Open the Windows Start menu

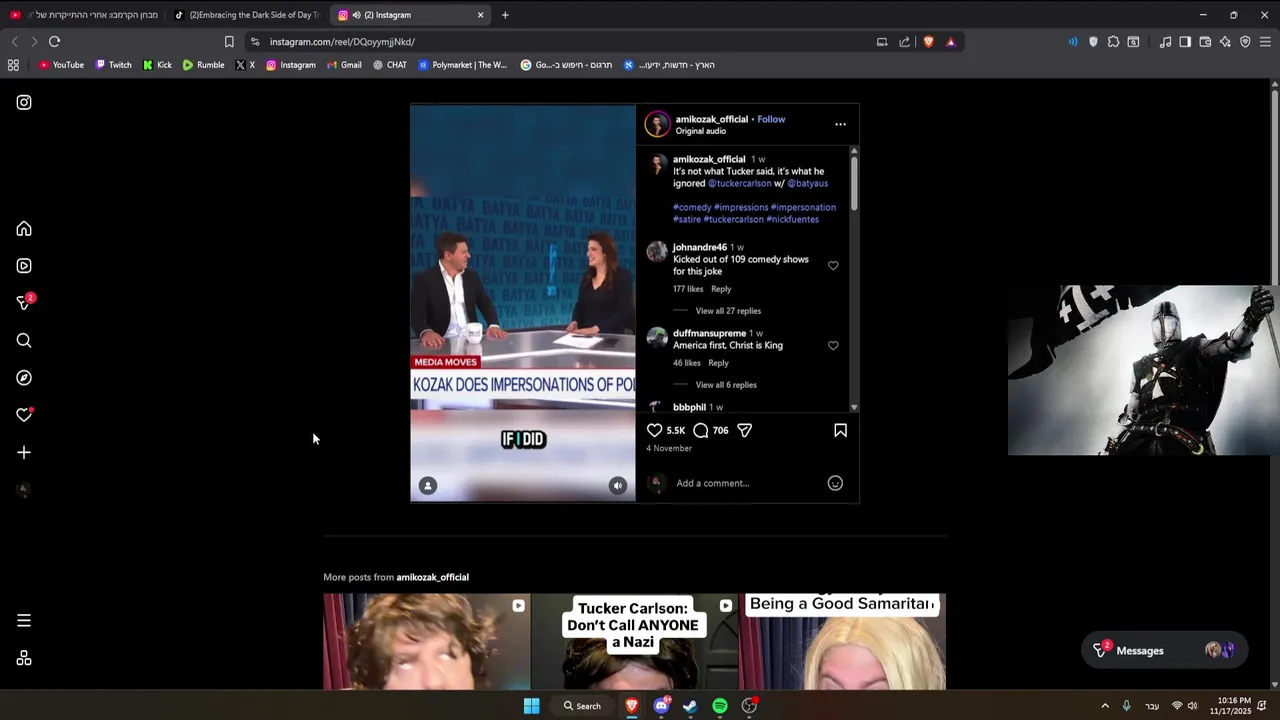tap(532, 706)
